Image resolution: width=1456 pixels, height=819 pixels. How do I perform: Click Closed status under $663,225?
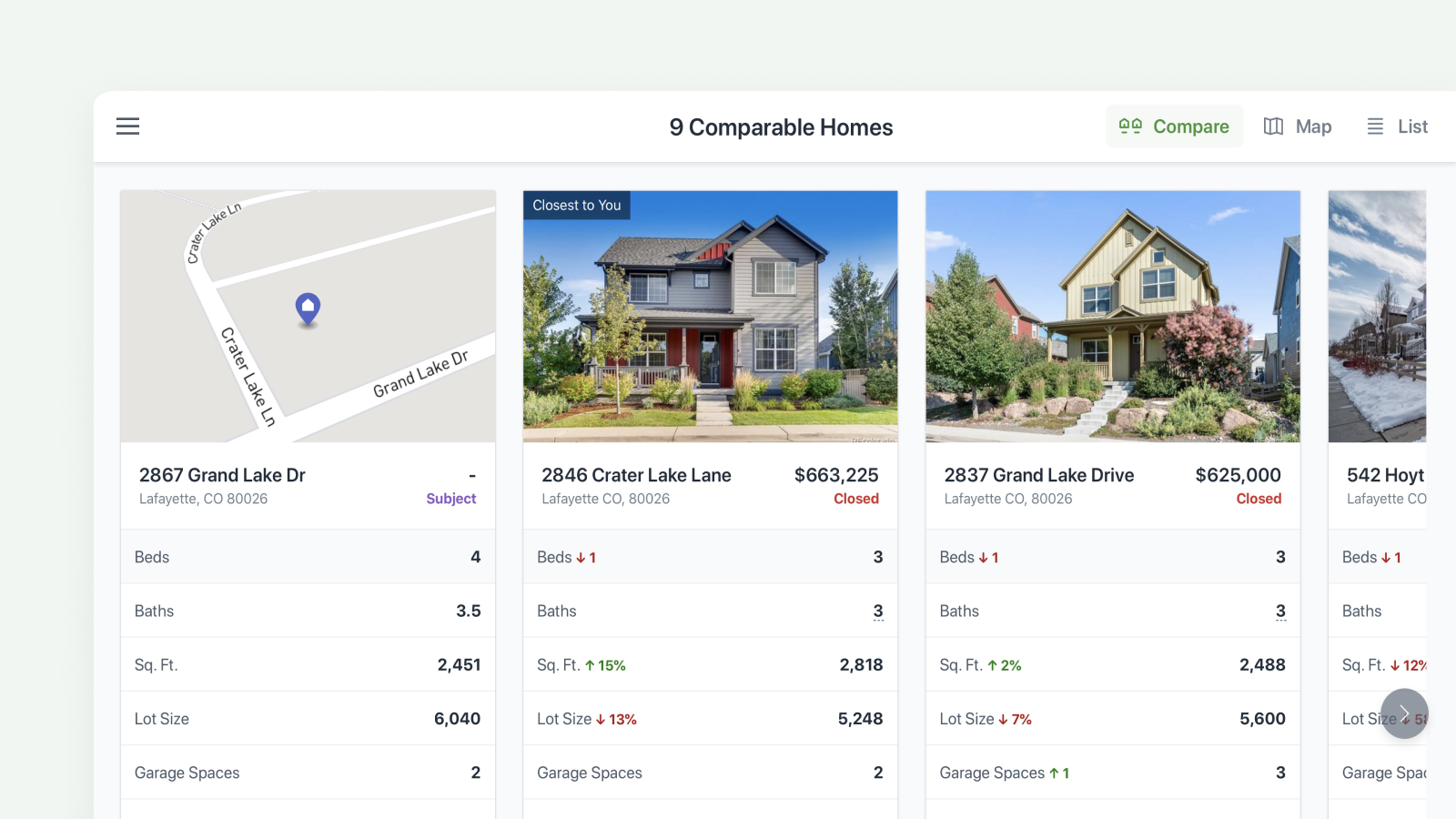tap(856, 499)
